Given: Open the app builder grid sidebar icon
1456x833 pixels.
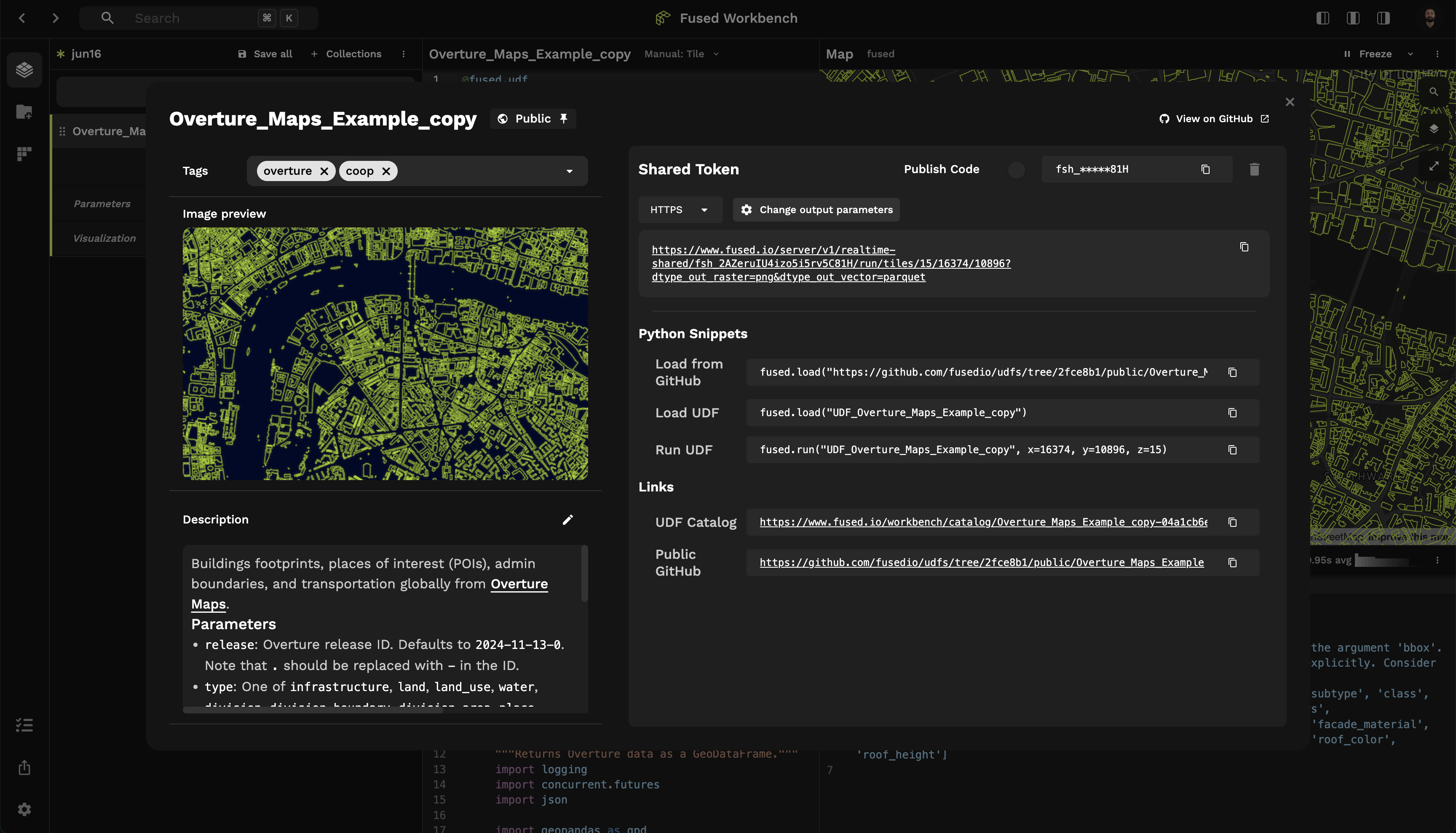Looking at the screenshot, I should pyautogui.click(x=24, y=153).
